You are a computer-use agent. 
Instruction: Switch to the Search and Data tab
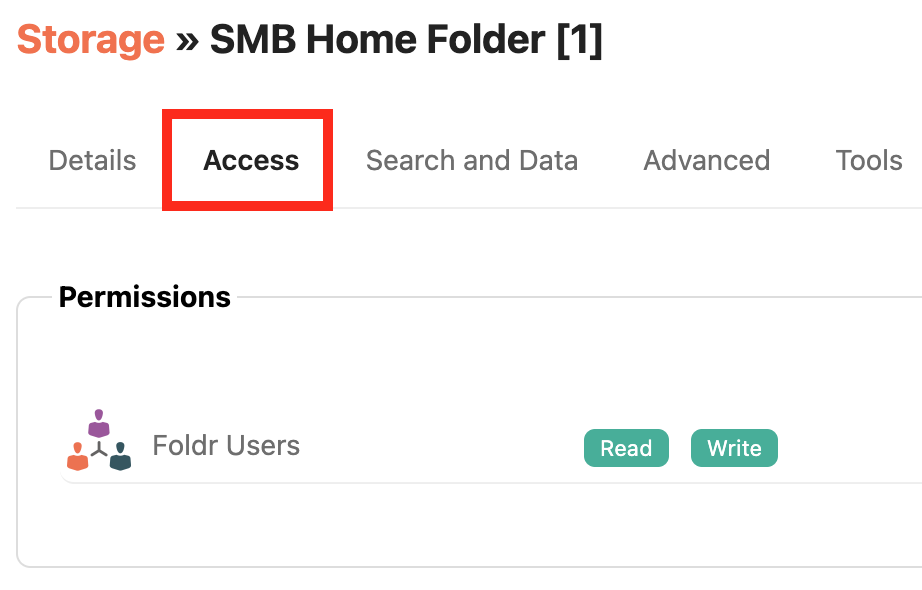(472, 160)
